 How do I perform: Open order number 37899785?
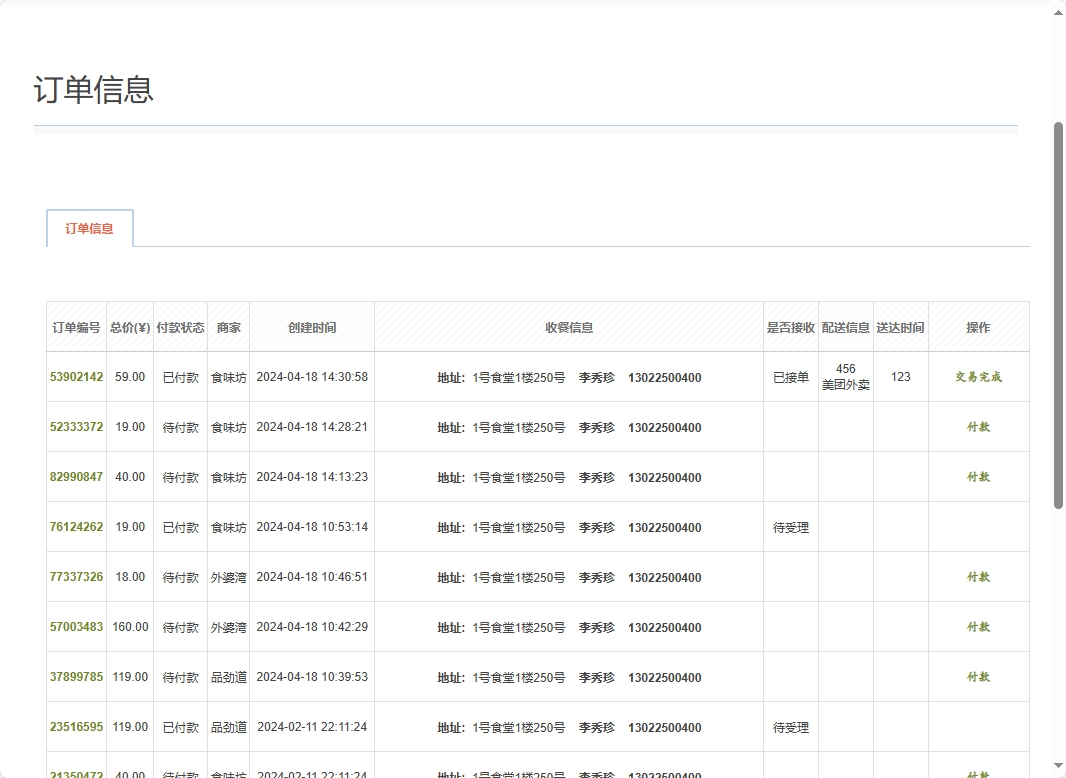(x=76, y=677)
